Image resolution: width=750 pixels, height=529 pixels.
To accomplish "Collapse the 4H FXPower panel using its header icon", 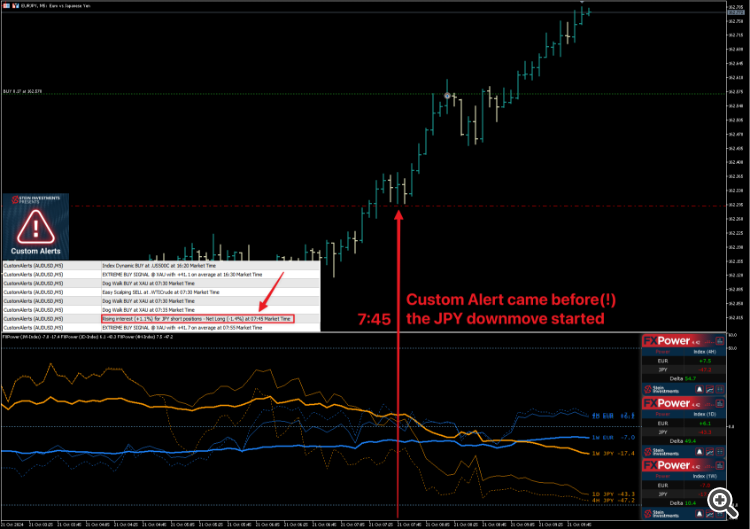I will [719, 341].
